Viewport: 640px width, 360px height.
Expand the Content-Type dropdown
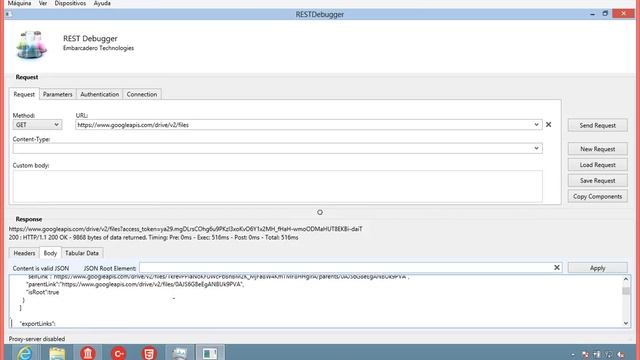point(536,148)
